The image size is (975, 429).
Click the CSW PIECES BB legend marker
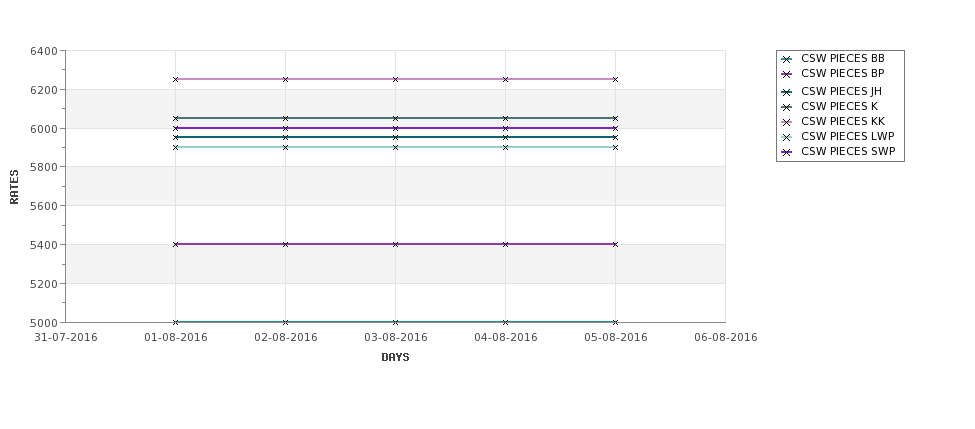click(787, 60)
